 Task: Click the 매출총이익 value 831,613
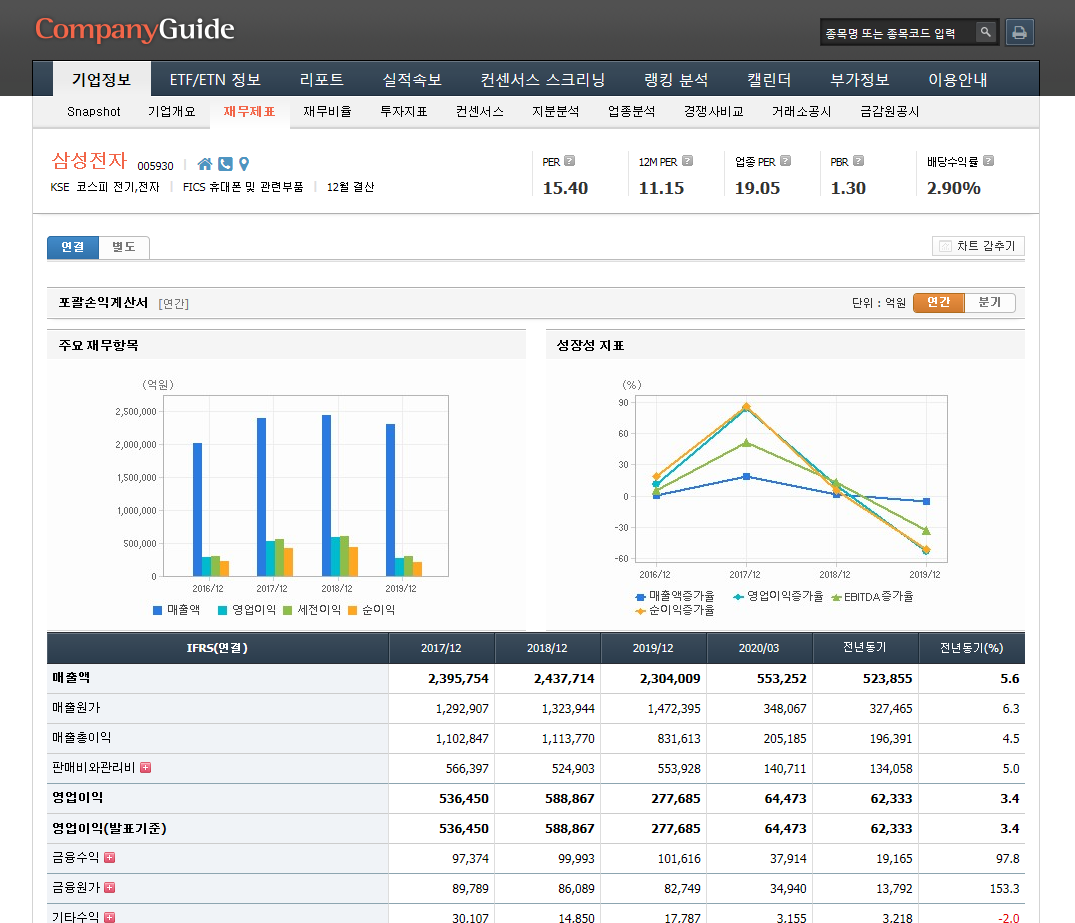[x=679, y=739]
